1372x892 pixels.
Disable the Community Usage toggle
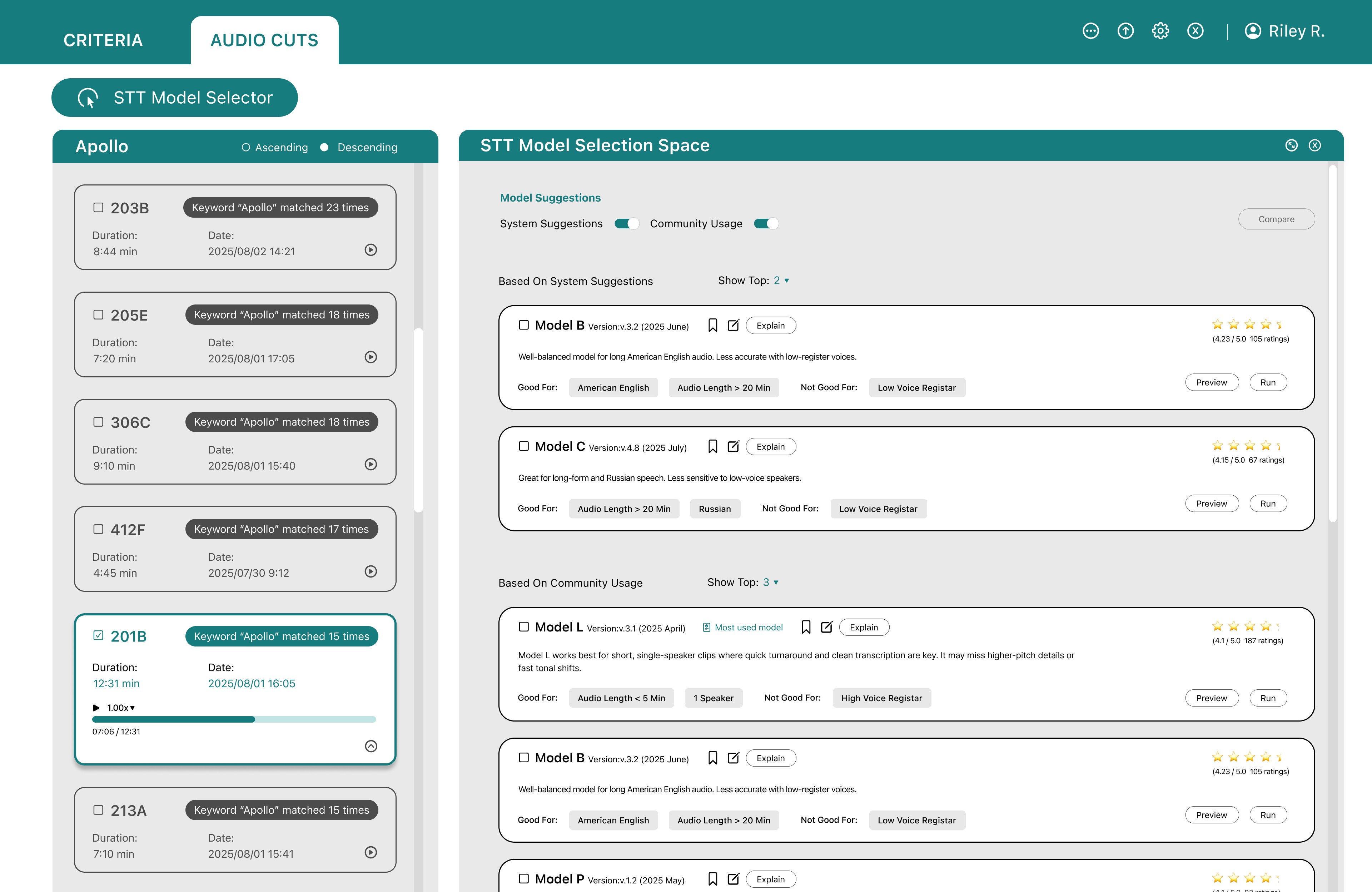coord(766,224)
